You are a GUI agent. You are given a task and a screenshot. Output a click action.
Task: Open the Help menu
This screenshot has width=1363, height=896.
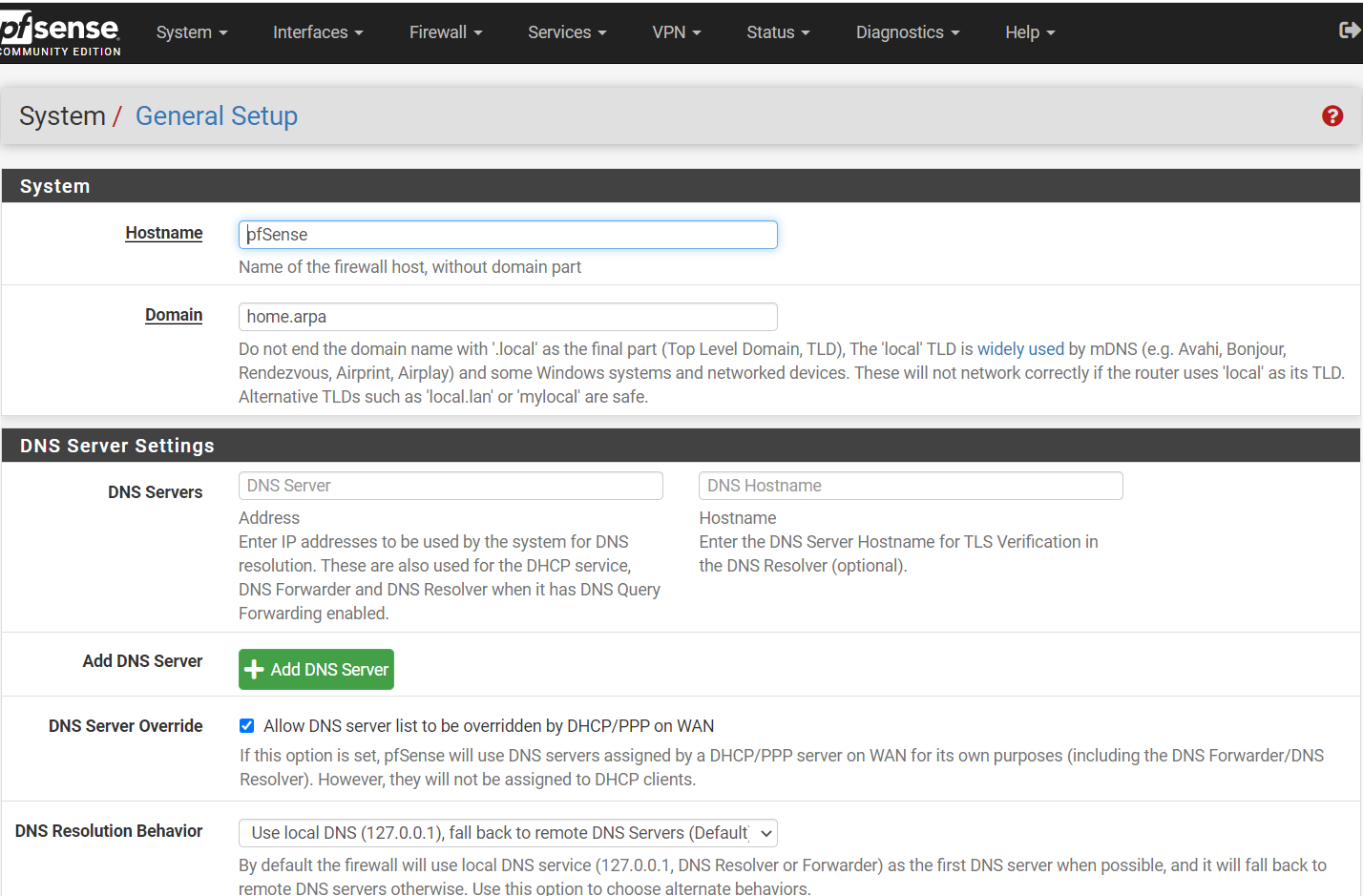(x=1030, y=32)
